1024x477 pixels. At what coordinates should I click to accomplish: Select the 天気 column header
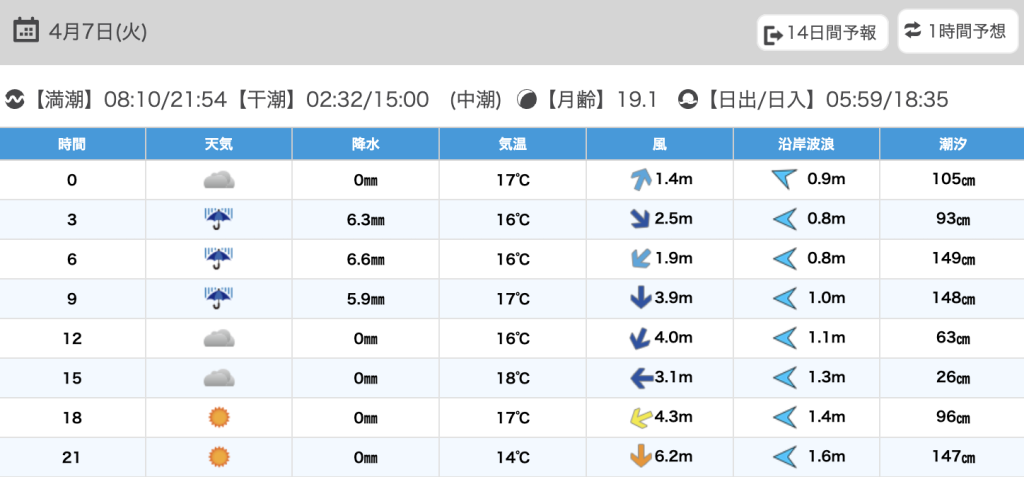point(219,144)
